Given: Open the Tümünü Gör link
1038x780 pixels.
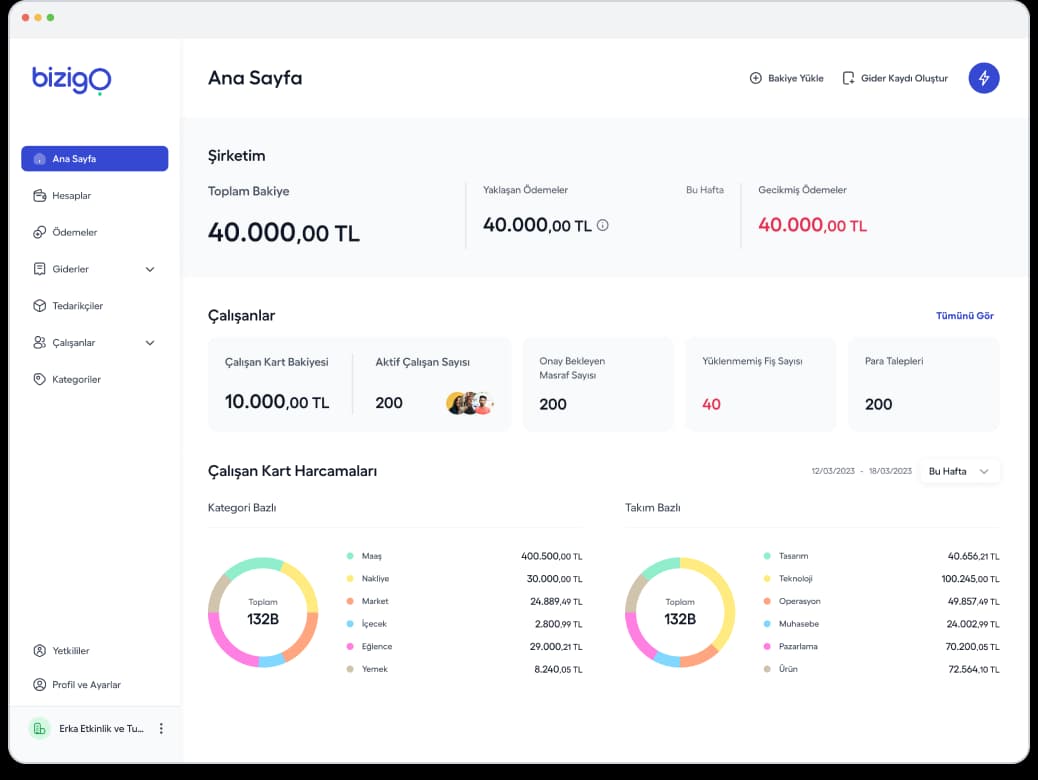Looking at the screenshot, I should pyautogui.click(x=964, y=316).
